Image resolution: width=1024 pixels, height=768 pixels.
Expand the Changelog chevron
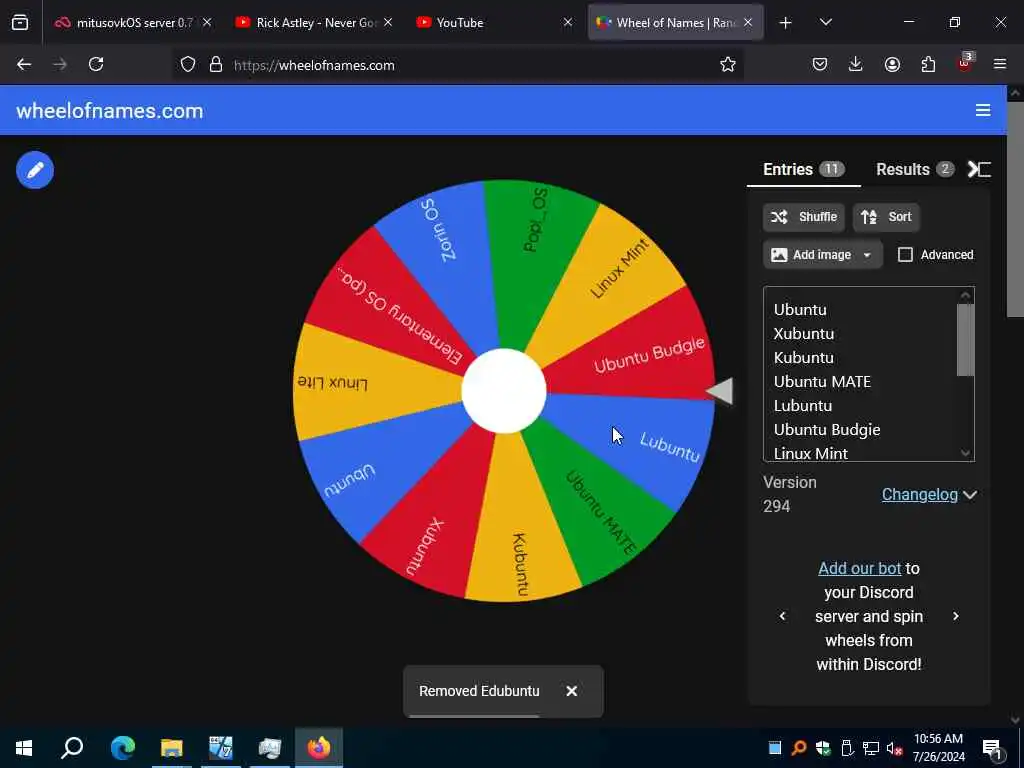coord(970,495)
